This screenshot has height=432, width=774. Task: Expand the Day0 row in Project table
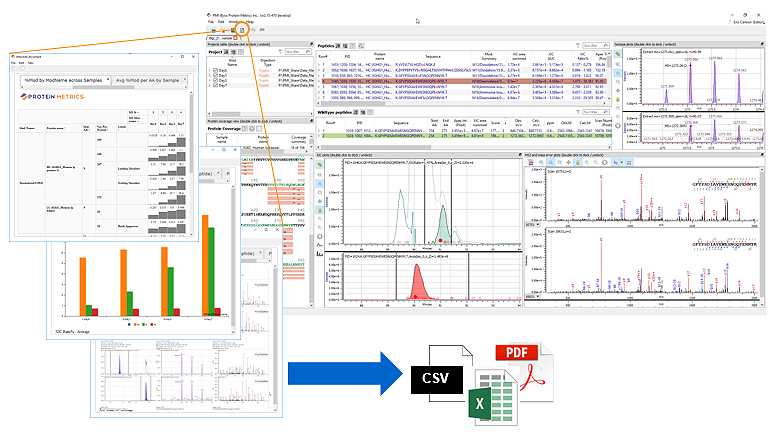tap(210, 71)
